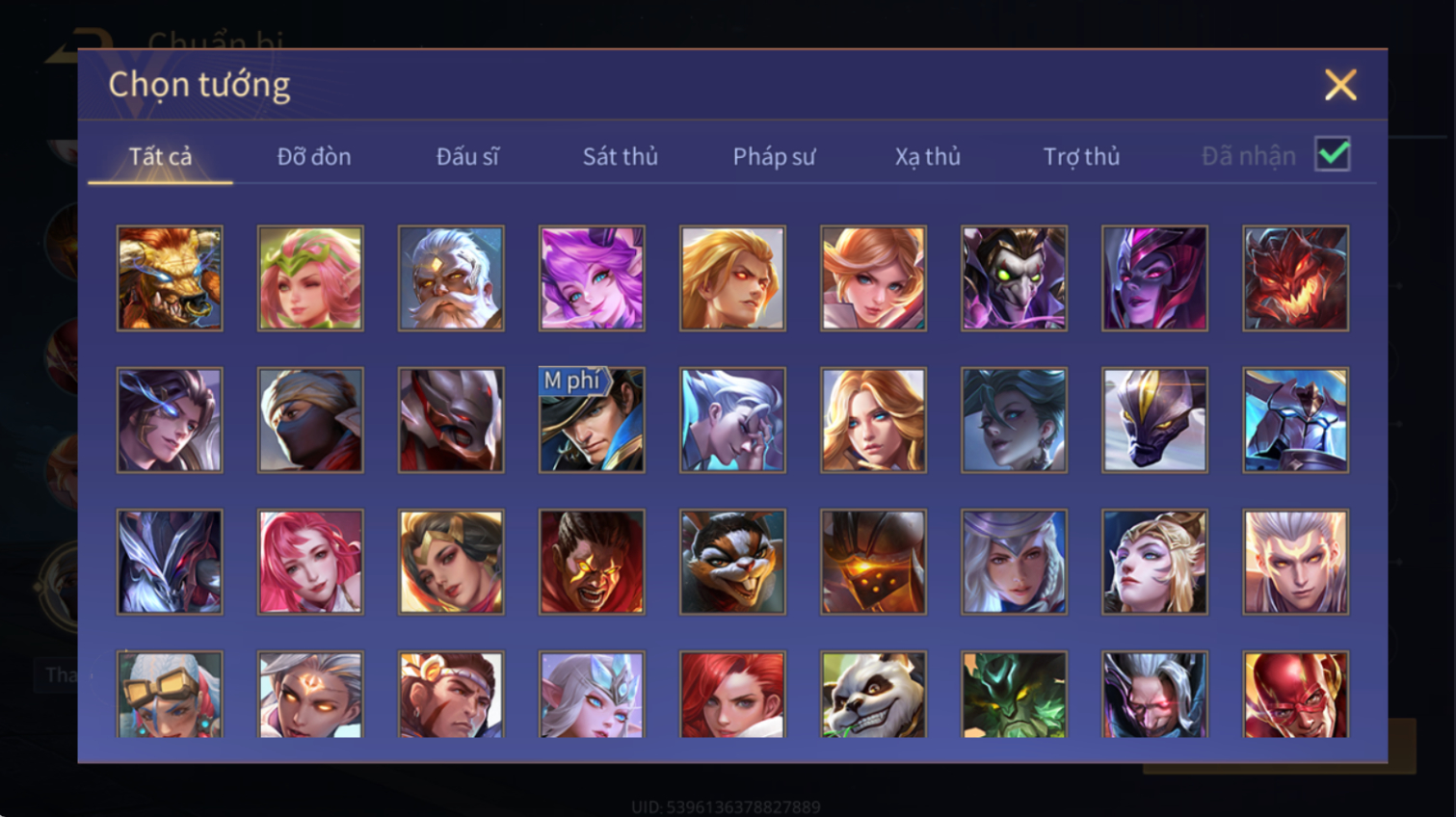The height and width of the screenshot is (817, 1456).
Task: Switch to the 'Đỡ đòn' tab
Action: (314, 156)
